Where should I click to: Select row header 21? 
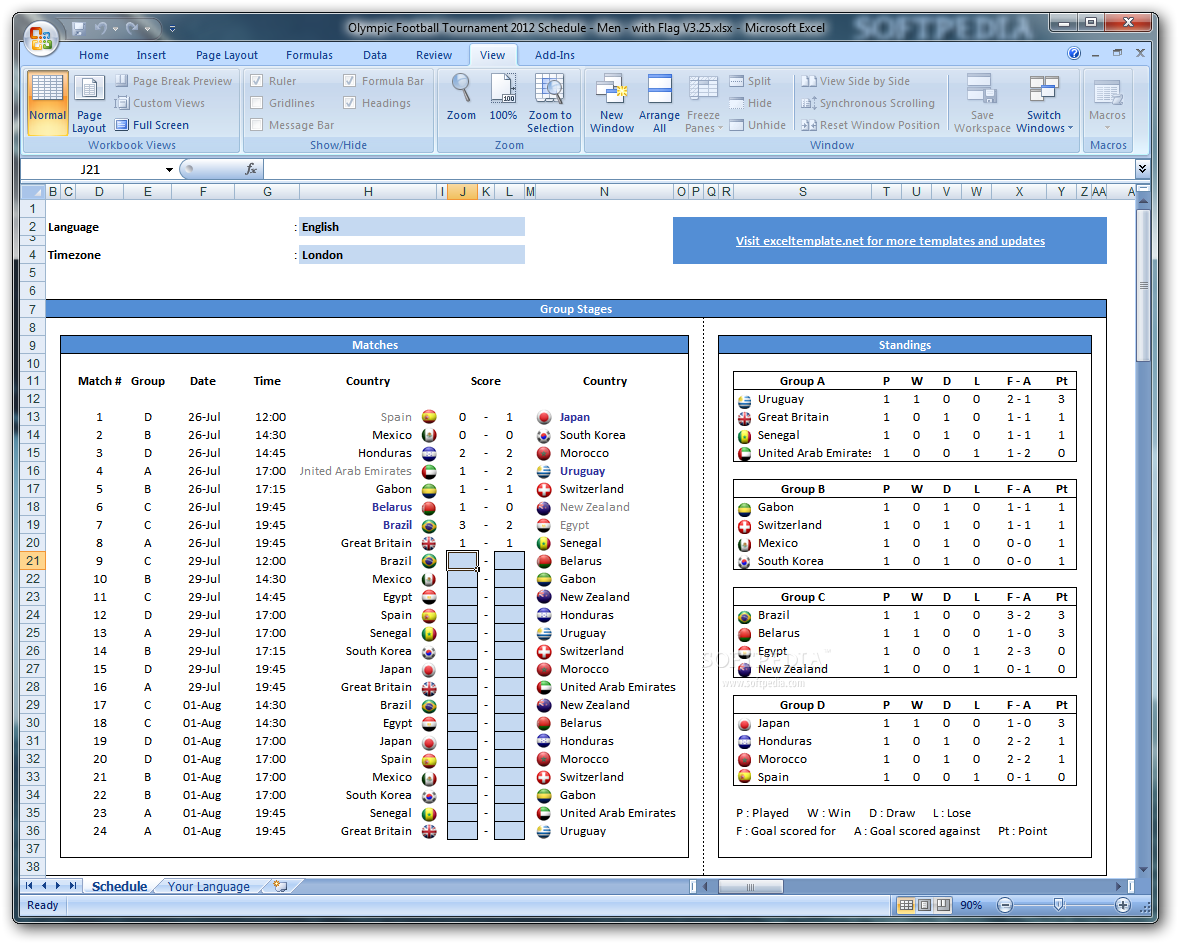[x=33, y=560]
